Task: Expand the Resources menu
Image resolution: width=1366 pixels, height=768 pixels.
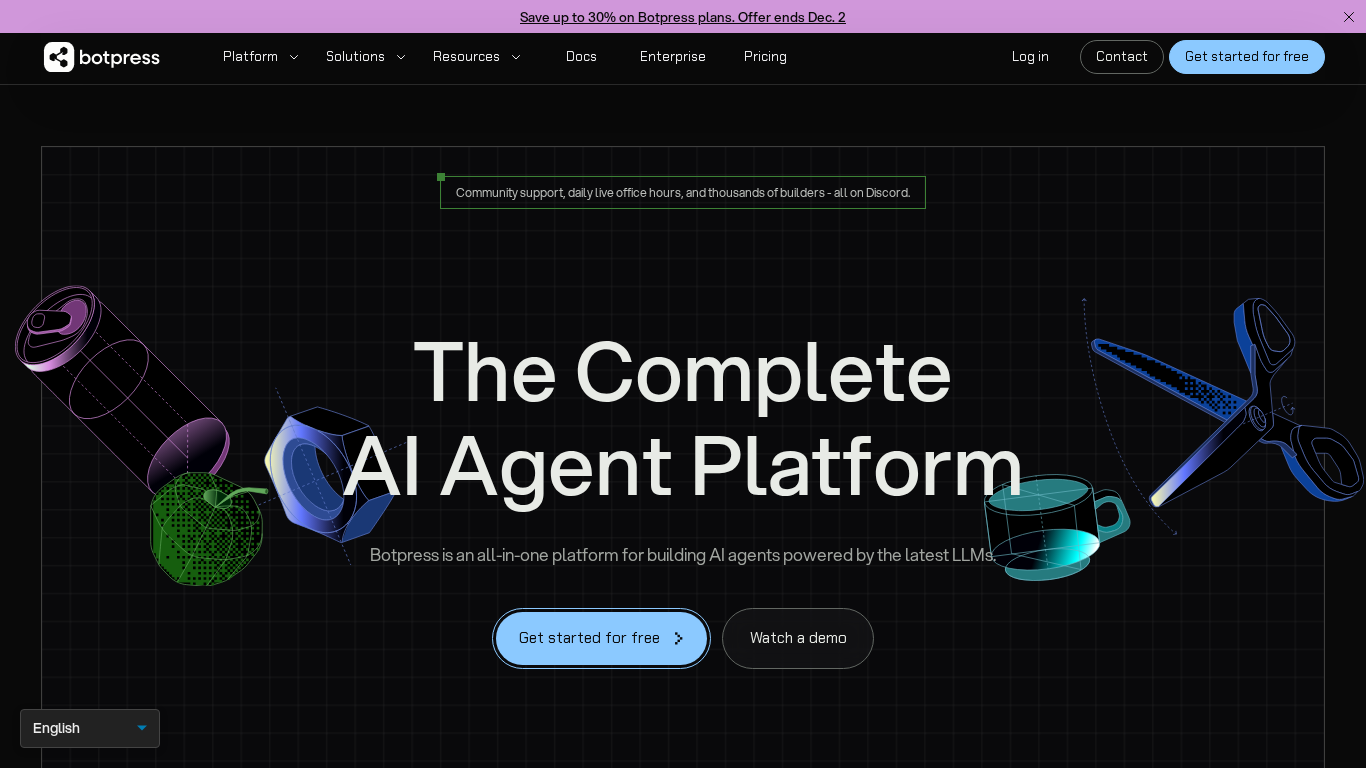Action: (466, 57)
